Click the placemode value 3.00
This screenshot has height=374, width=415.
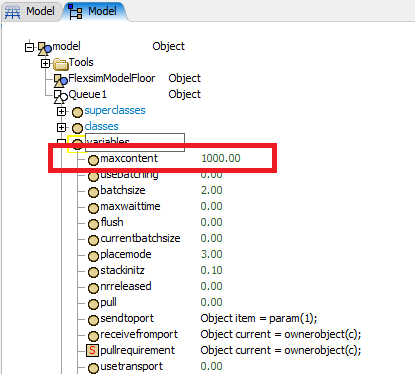211,254
